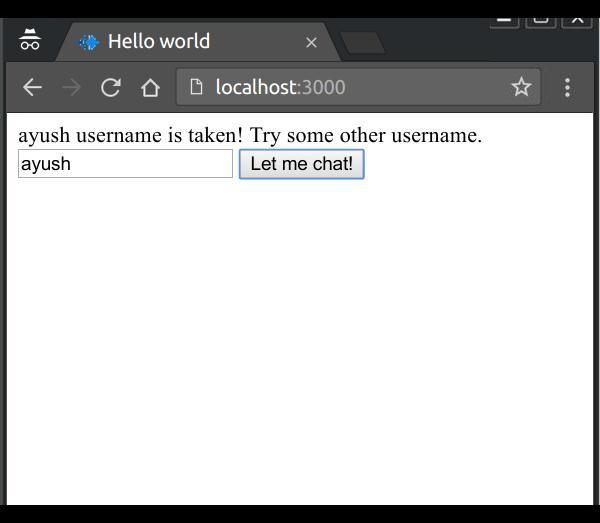
Task: Click the incognito mode icon
Action: click(x=30, y=39)
